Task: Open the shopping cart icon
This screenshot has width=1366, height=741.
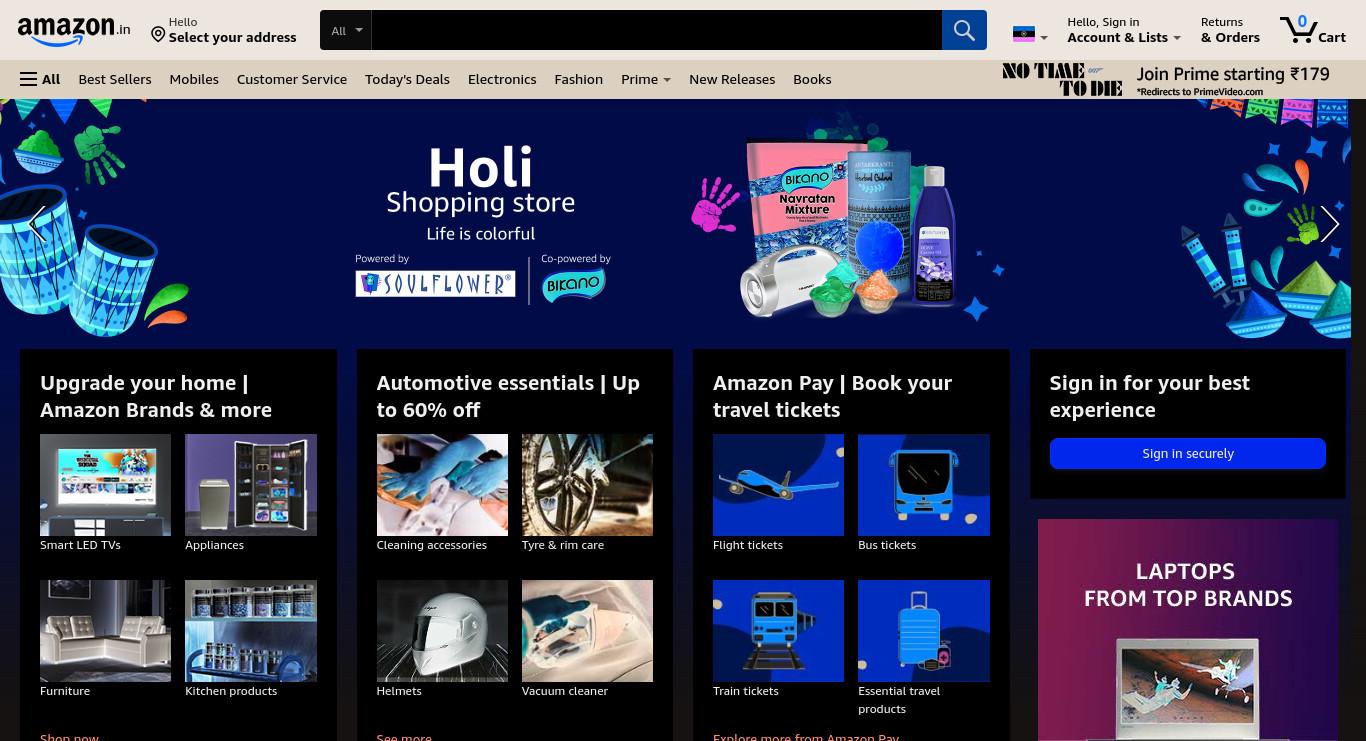Action: point(1313,29)
